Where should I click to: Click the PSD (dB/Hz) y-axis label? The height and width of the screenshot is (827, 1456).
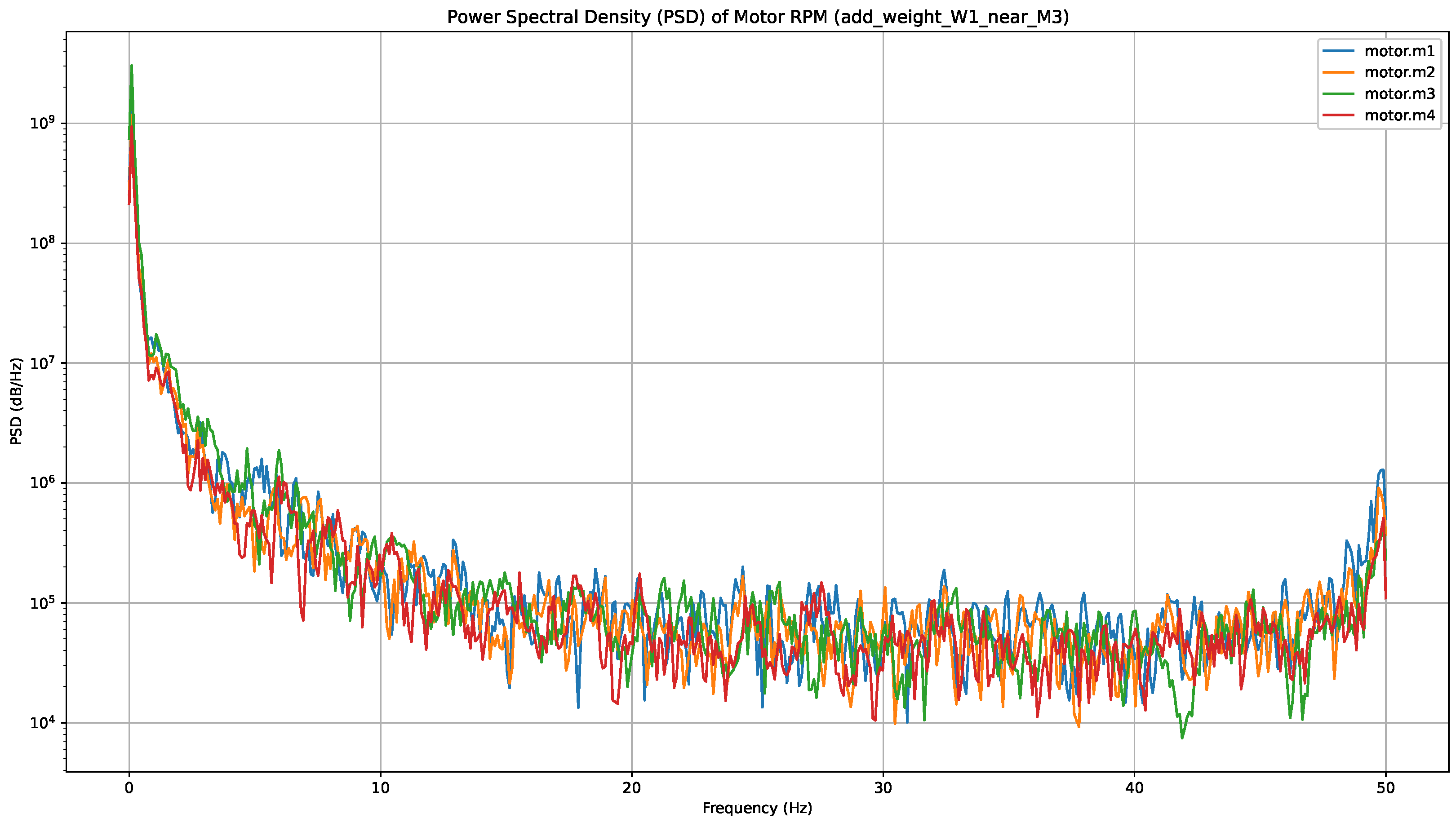tap(17, 401)
